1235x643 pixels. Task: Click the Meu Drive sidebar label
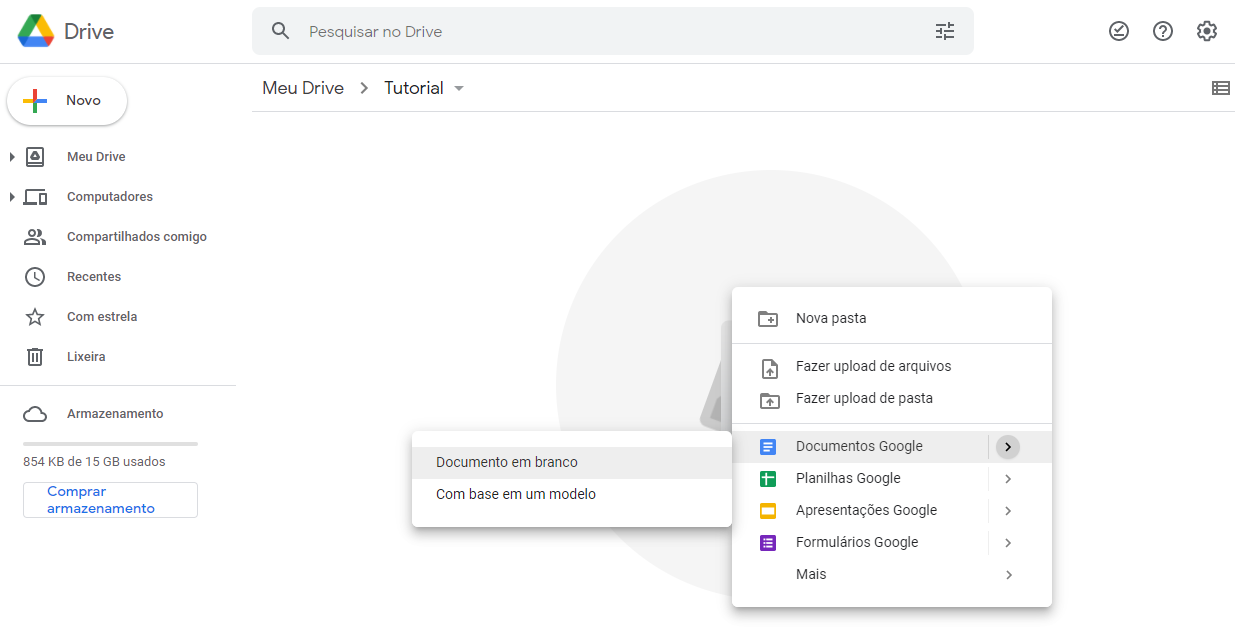tap(96, 157)
